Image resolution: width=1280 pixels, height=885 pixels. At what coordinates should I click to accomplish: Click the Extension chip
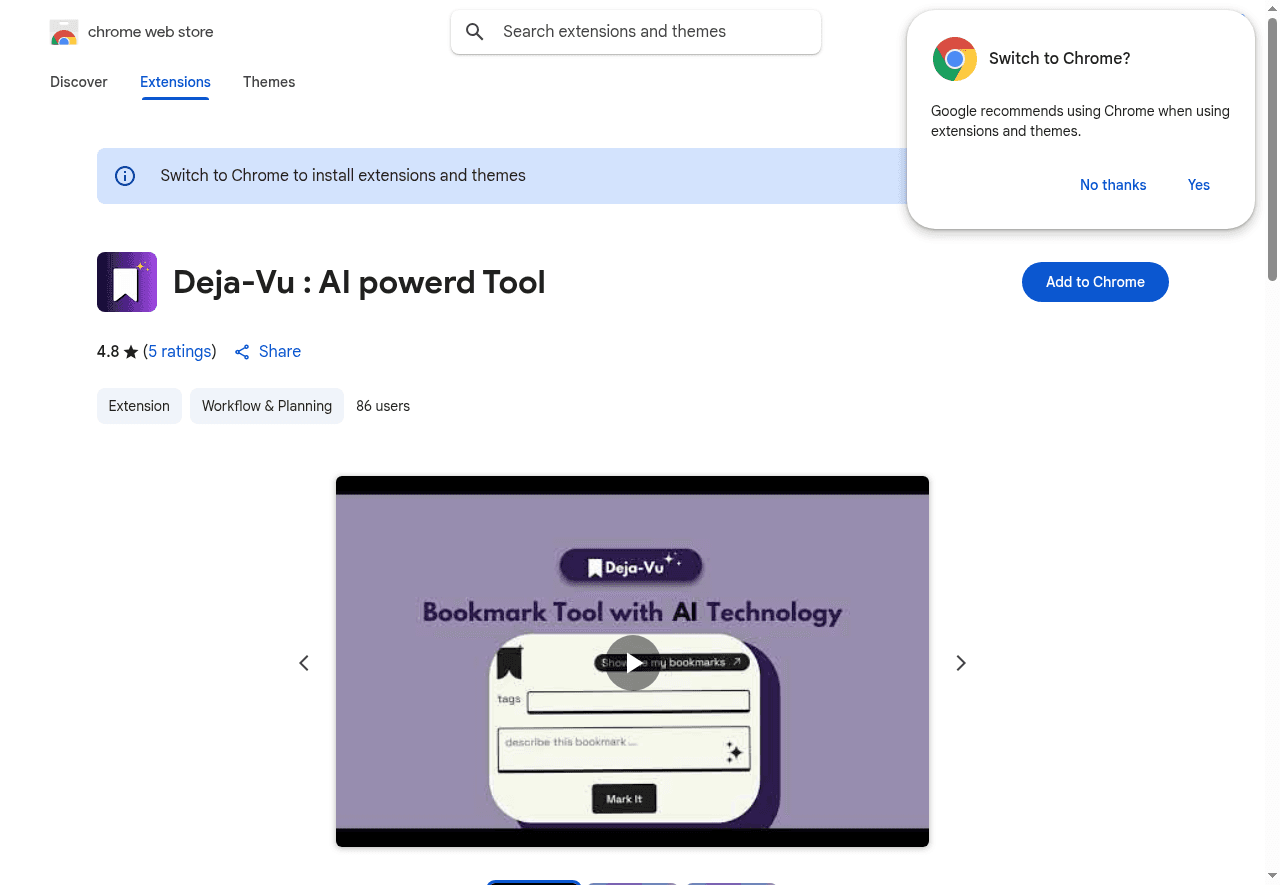pos(139,406)
